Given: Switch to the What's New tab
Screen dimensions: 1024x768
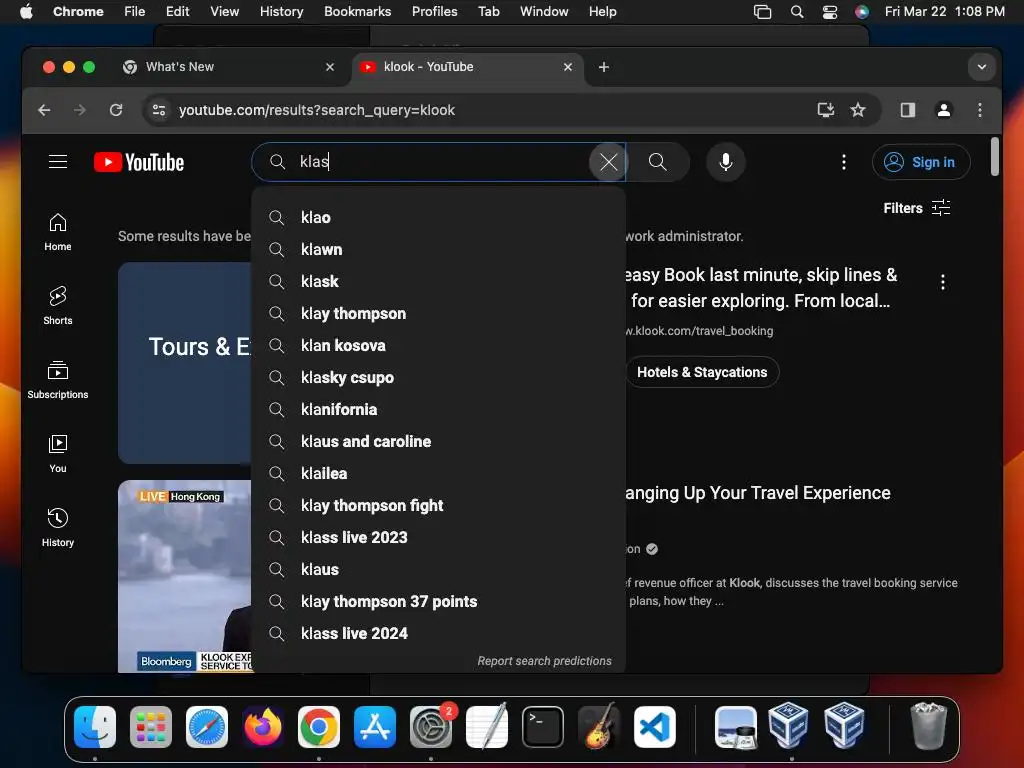Looking at the screenshot, I should (x=226, y=67).
